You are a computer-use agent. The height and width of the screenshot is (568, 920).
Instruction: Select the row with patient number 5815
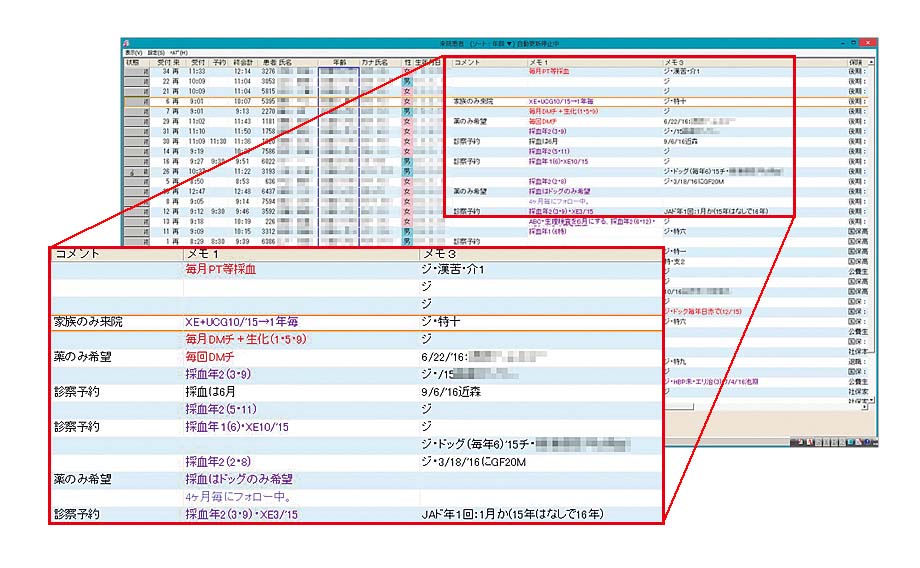268,90
